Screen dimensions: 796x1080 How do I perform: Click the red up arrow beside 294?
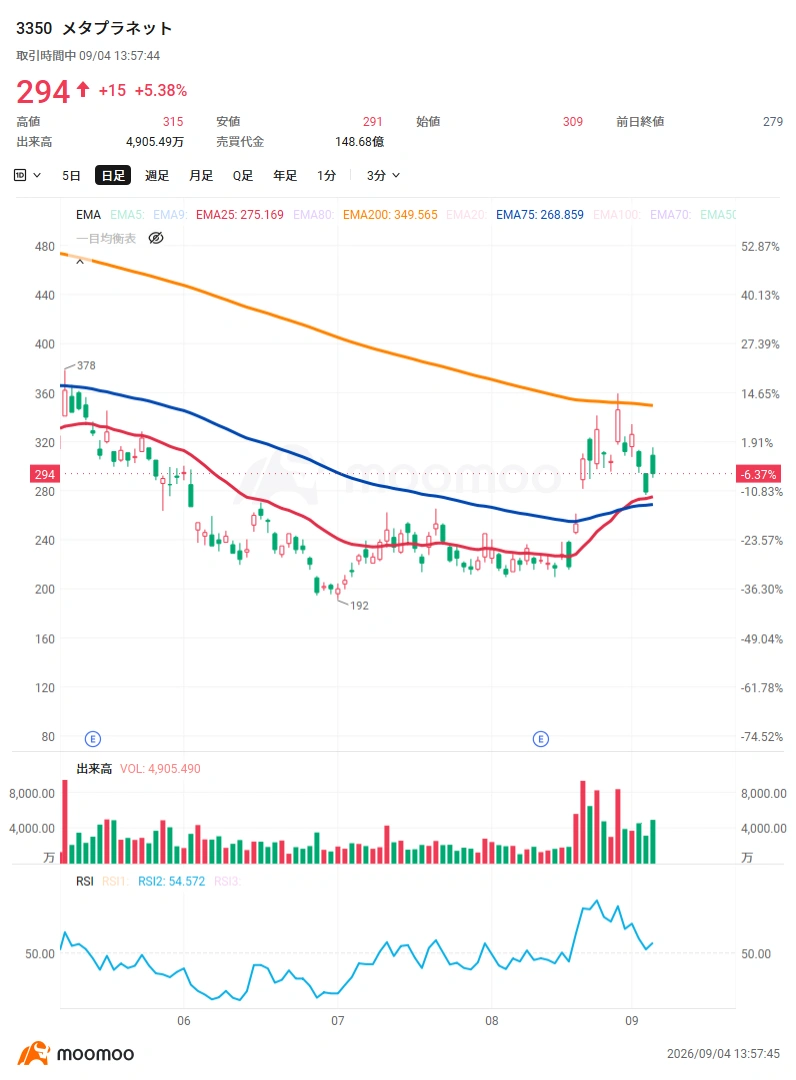pos(83,90)
